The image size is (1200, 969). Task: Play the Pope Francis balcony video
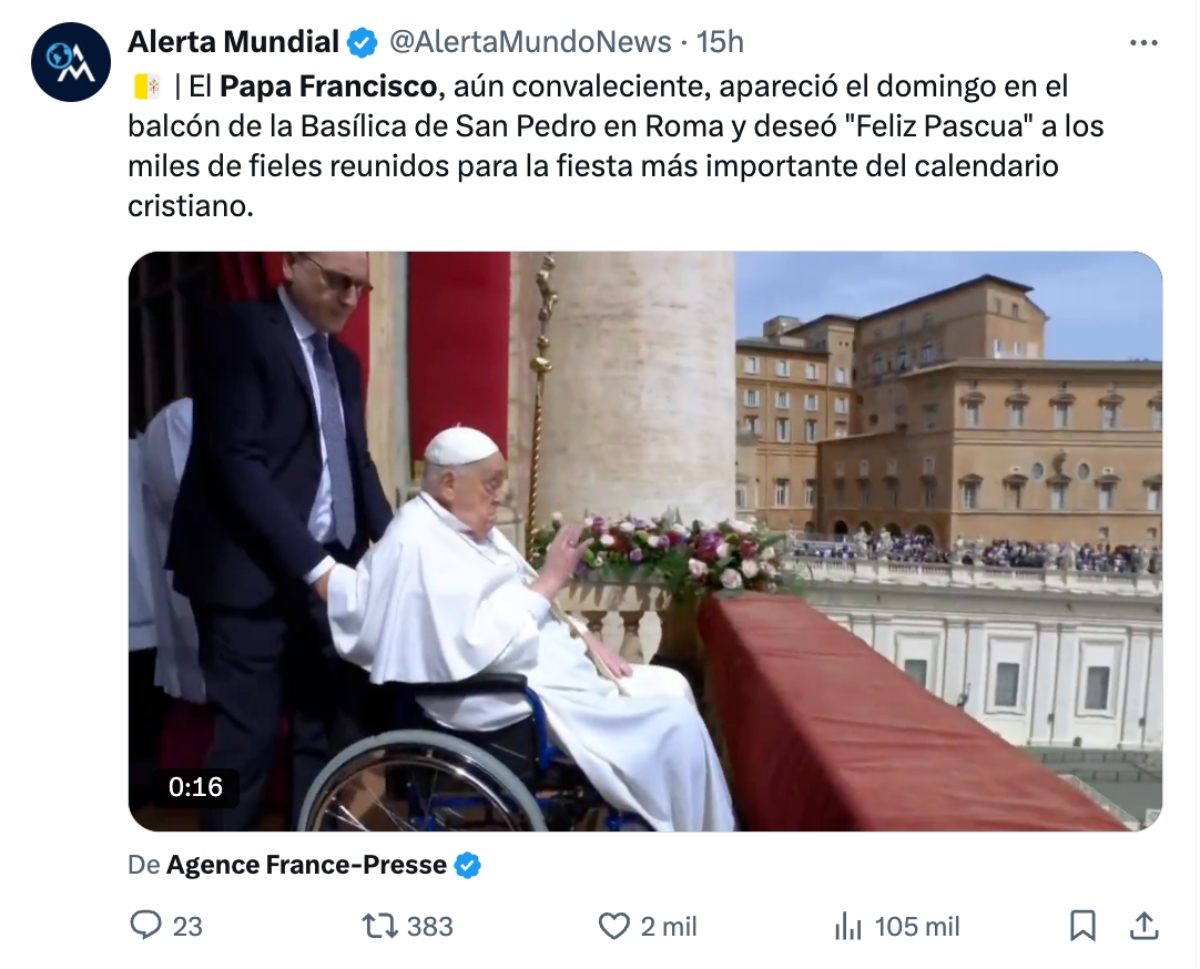[645, 541]
